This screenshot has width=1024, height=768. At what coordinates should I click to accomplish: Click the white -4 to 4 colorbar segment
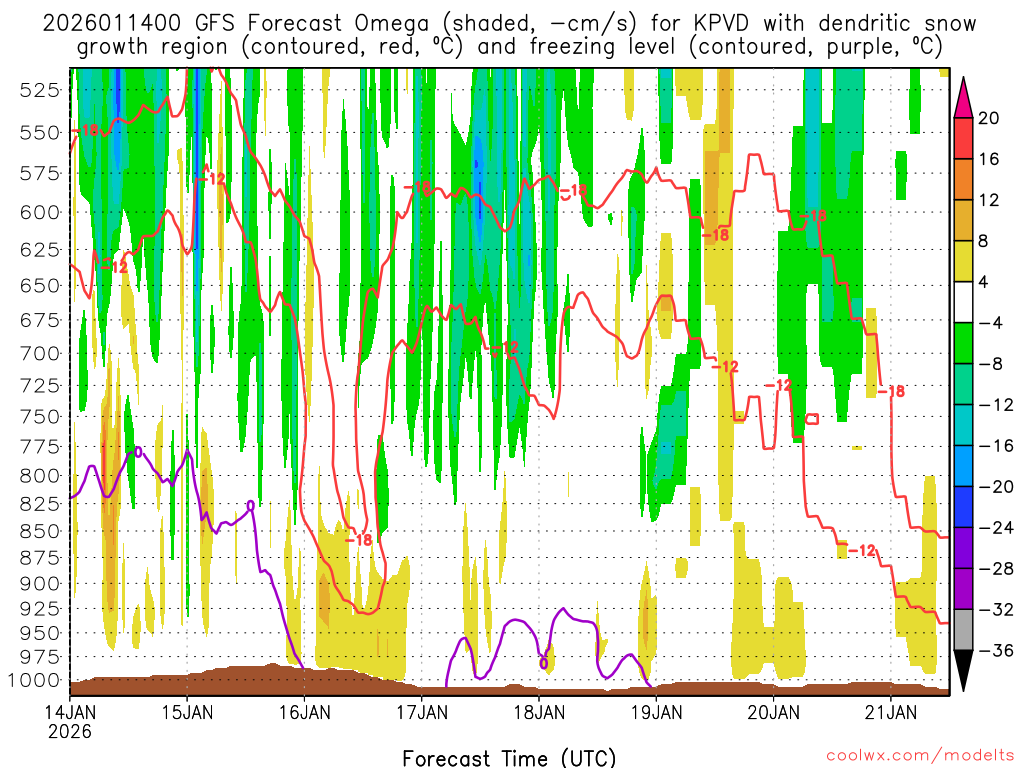point(963,302)
